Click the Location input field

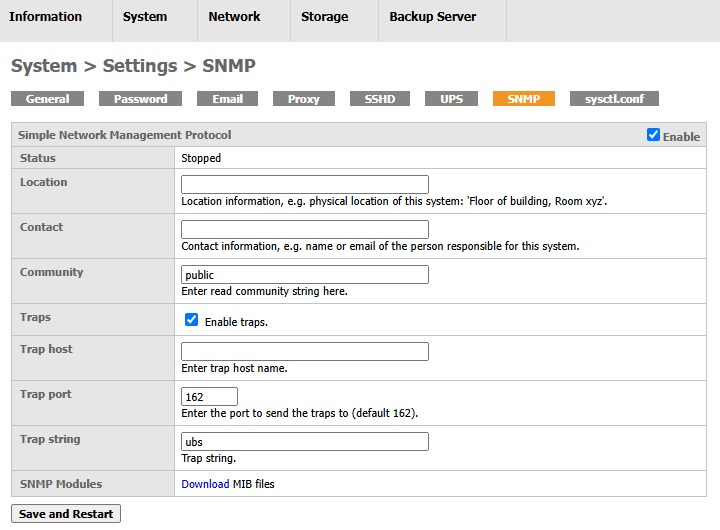click(x=304, y=185)
